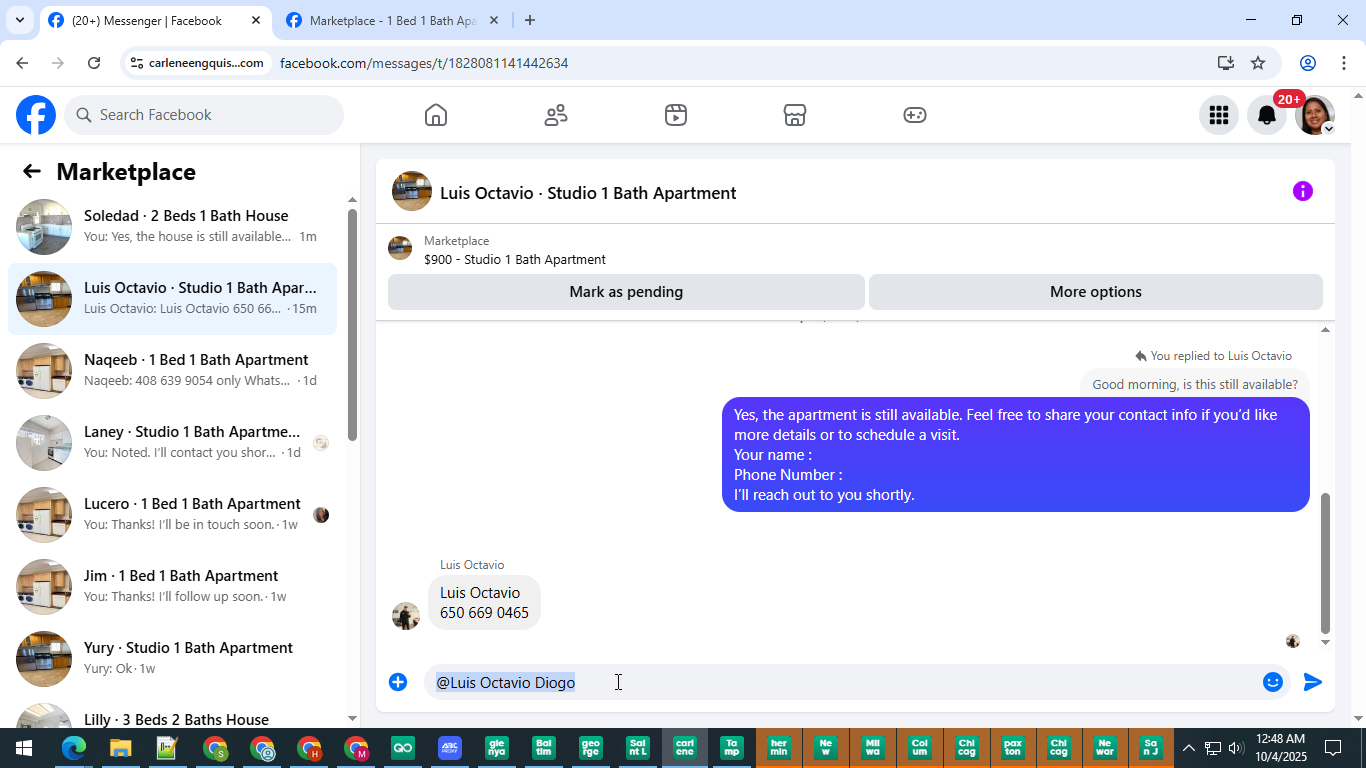This screenshot has width=1366, height=768.
Task: Open conversation information purple icon
Action: [1302, 191]
